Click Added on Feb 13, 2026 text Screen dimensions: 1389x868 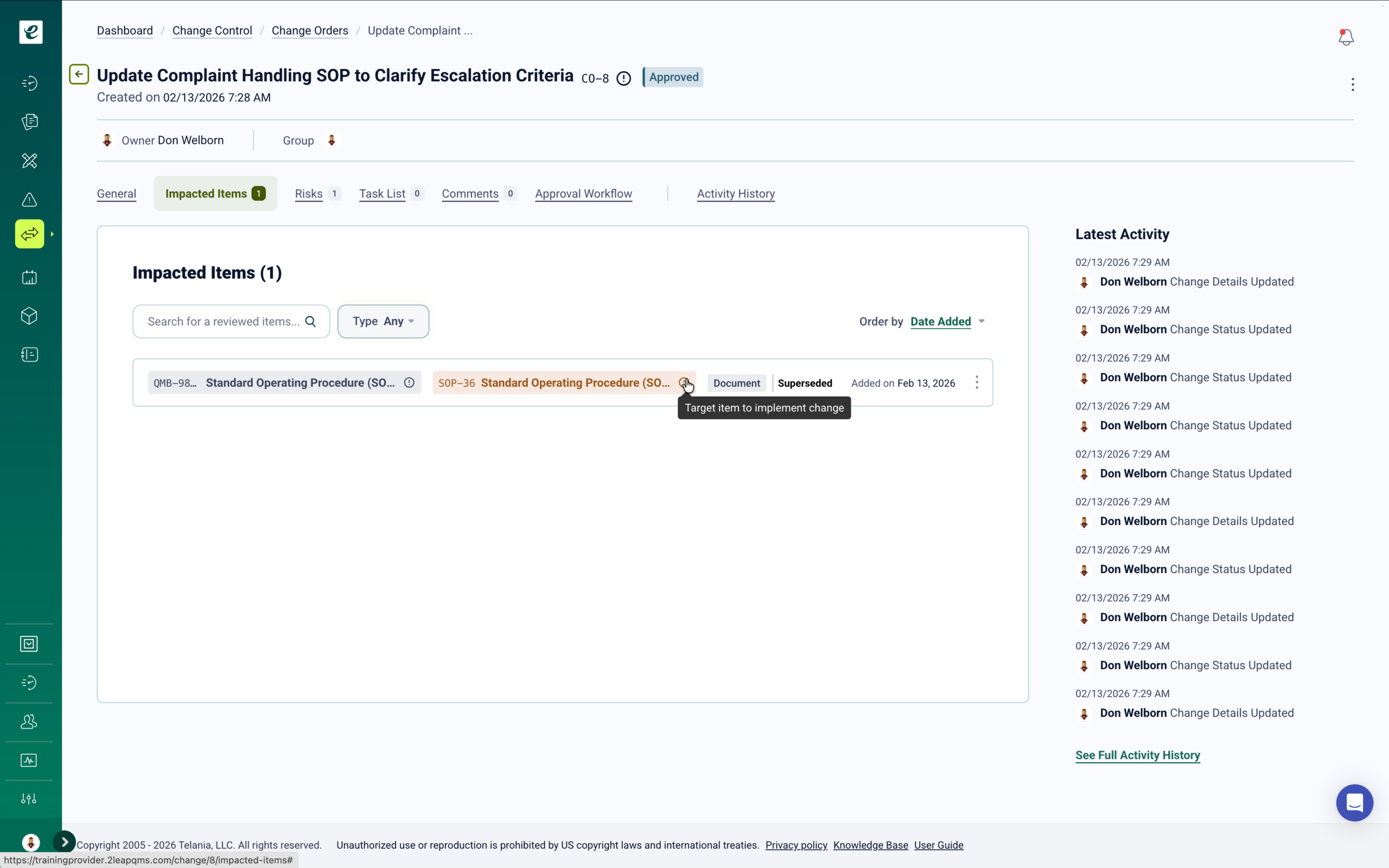point(903,383)
